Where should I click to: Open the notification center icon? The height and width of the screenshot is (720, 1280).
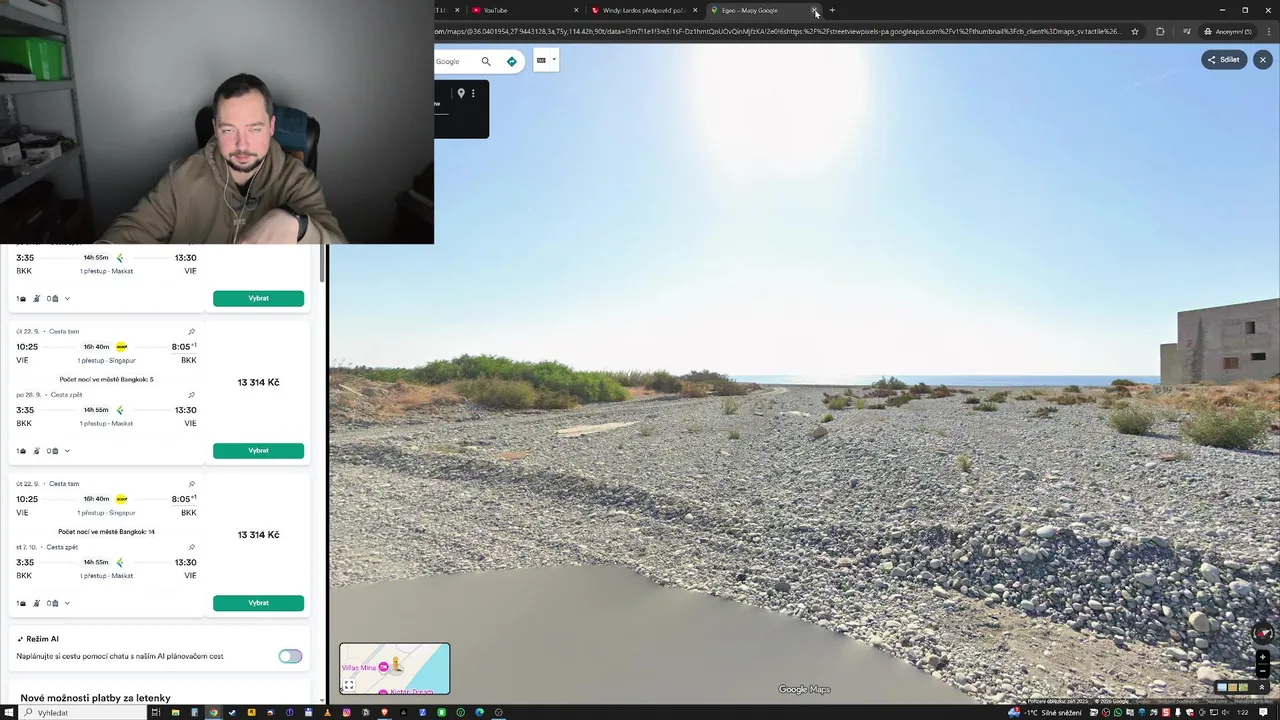pos(1264,712)
